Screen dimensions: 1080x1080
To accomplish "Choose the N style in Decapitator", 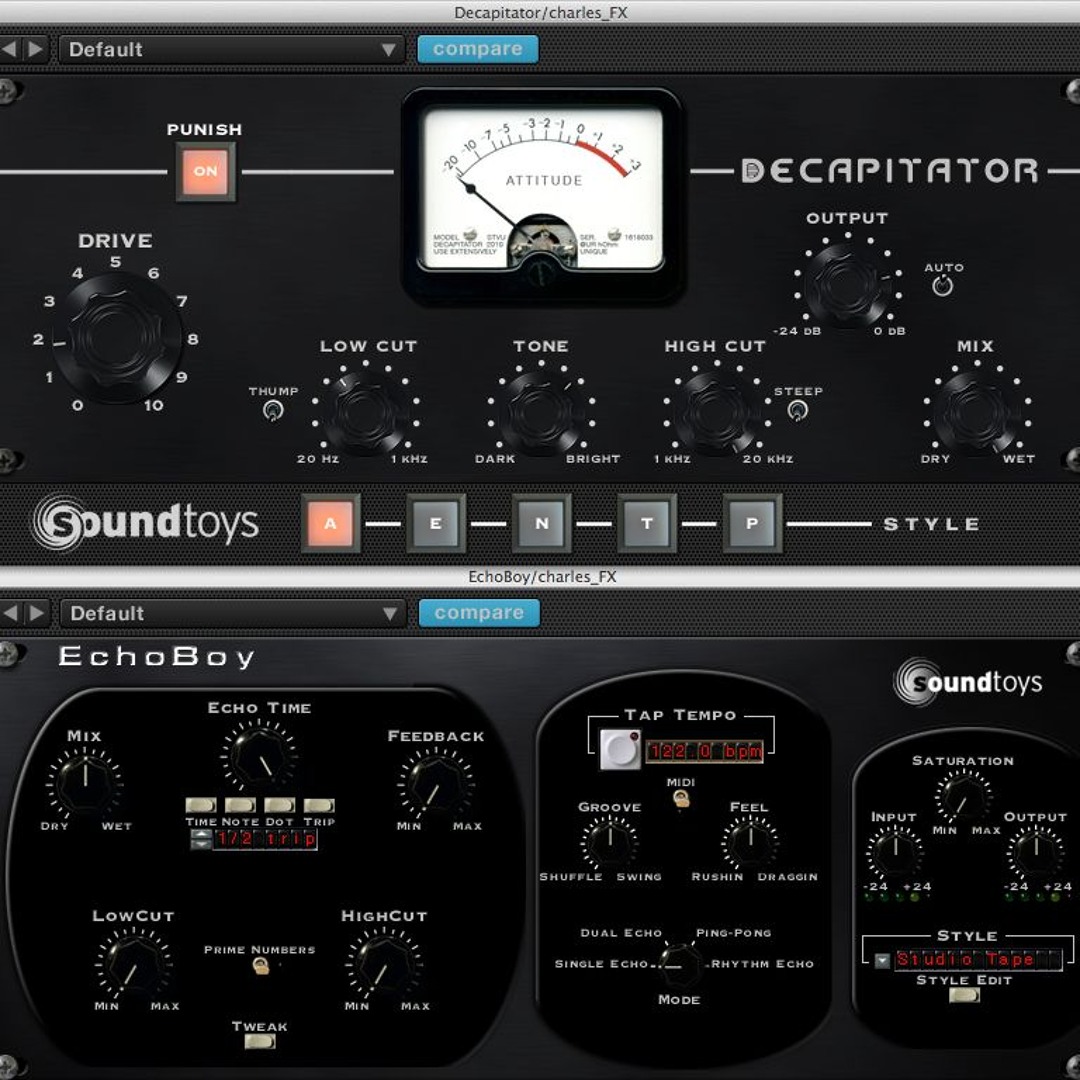I will pos(541,523).
